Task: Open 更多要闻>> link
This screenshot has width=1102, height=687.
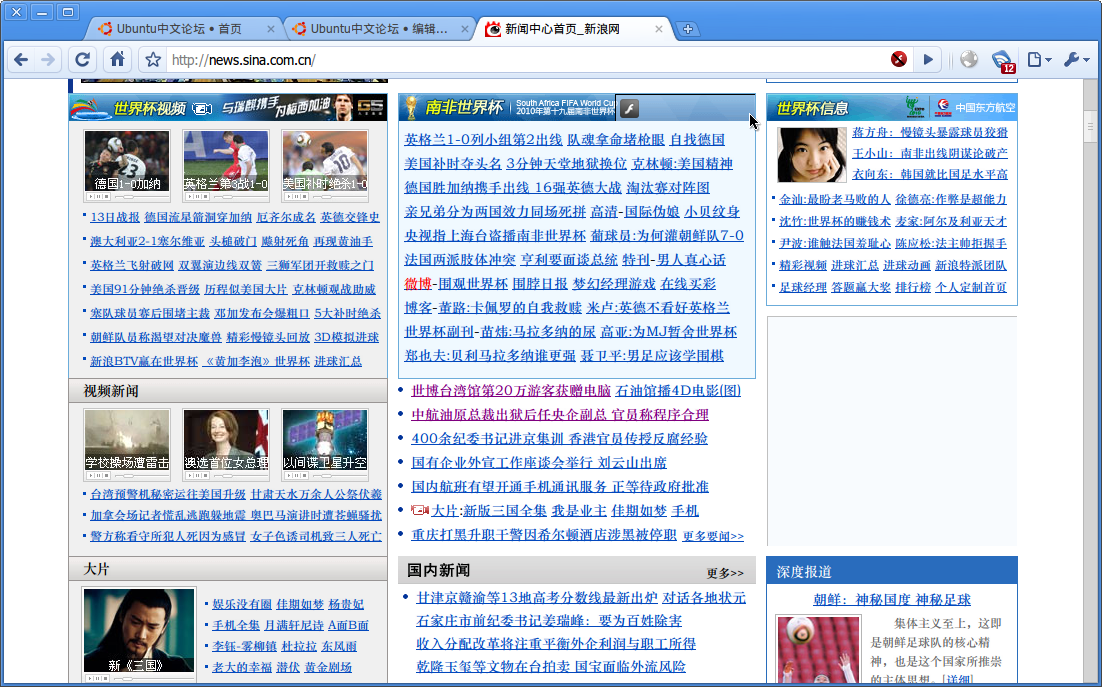Action: pos(713,536)
